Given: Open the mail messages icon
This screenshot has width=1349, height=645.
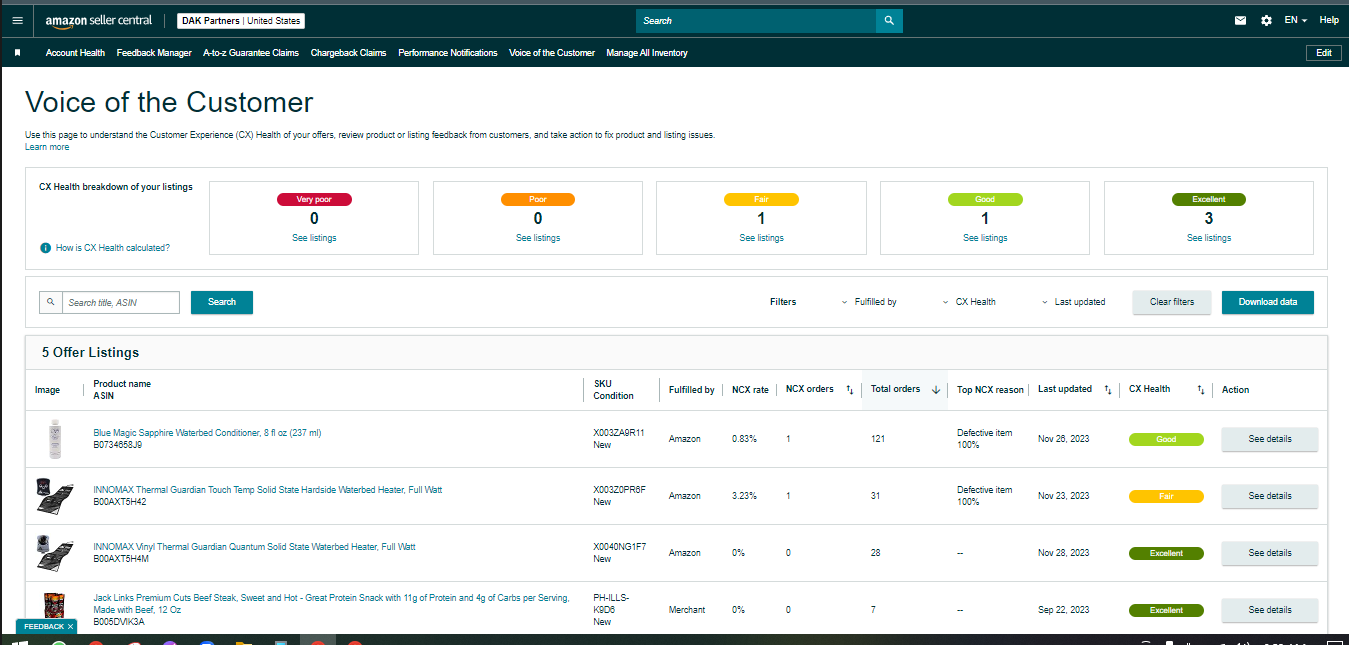Looking at the screenshot, I should 1240,20.
